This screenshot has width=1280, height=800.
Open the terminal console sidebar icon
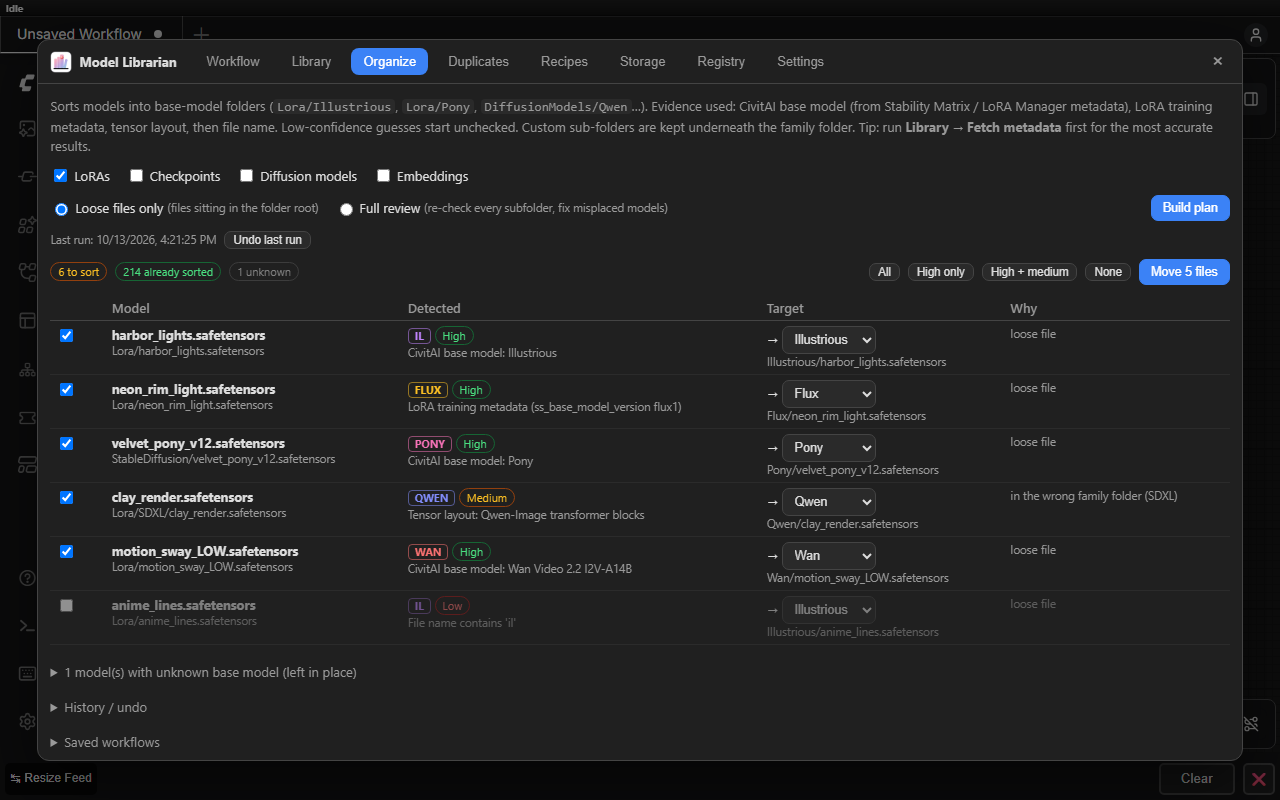pyautogui.click(x=28, y=626)
